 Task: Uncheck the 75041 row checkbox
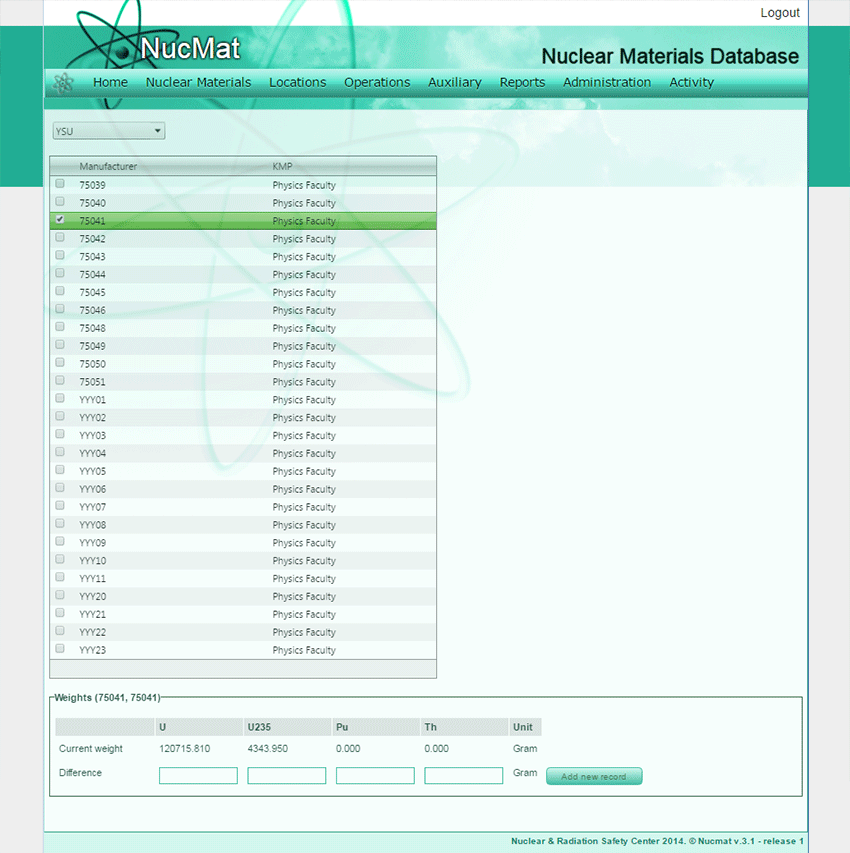(x=60, y=219)
